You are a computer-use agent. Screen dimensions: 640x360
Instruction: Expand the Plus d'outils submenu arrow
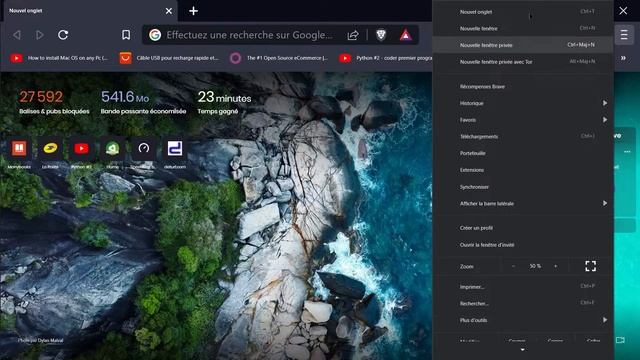click(x=604, y=320)
